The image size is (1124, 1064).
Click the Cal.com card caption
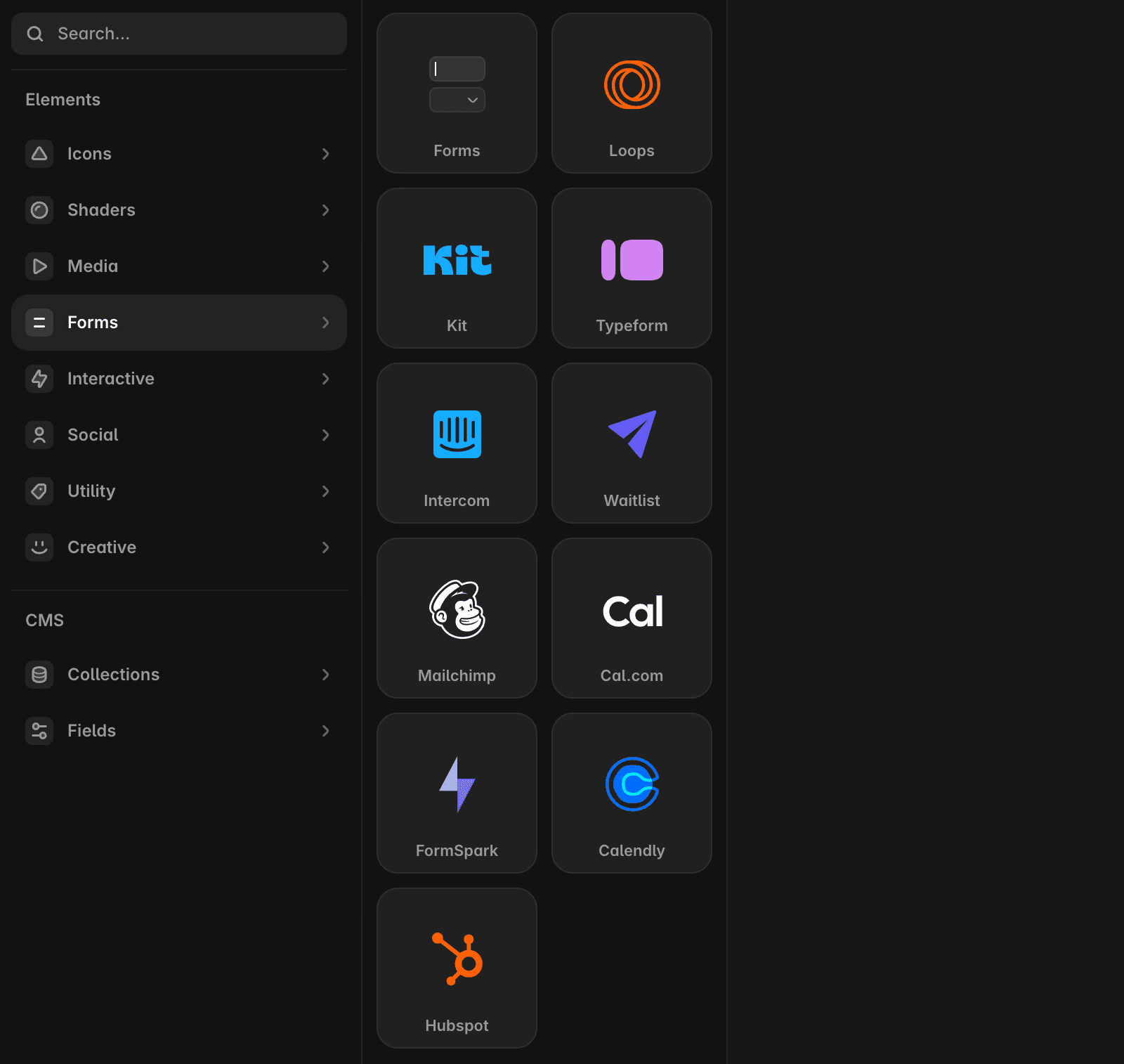coord(632,676)
